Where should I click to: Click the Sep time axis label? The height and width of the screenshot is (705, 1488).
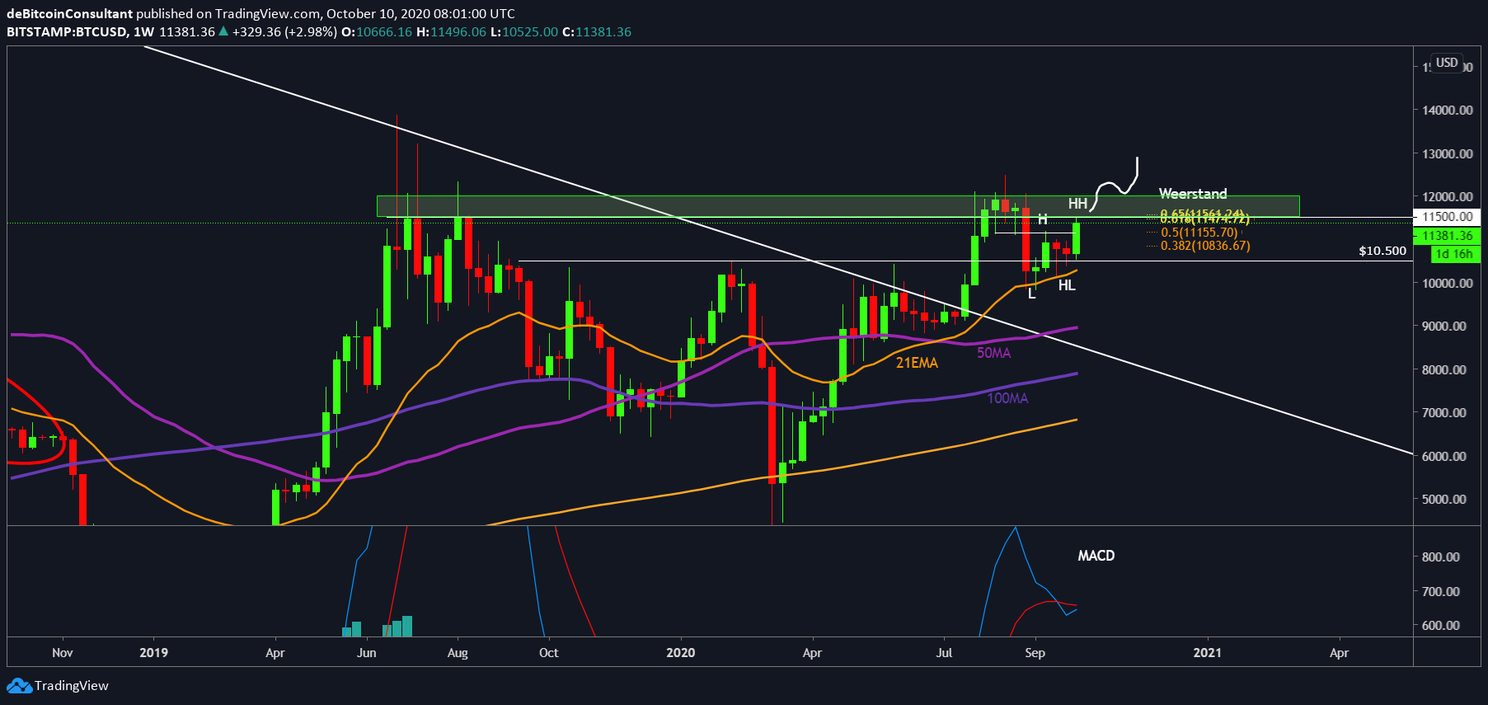1036,651
